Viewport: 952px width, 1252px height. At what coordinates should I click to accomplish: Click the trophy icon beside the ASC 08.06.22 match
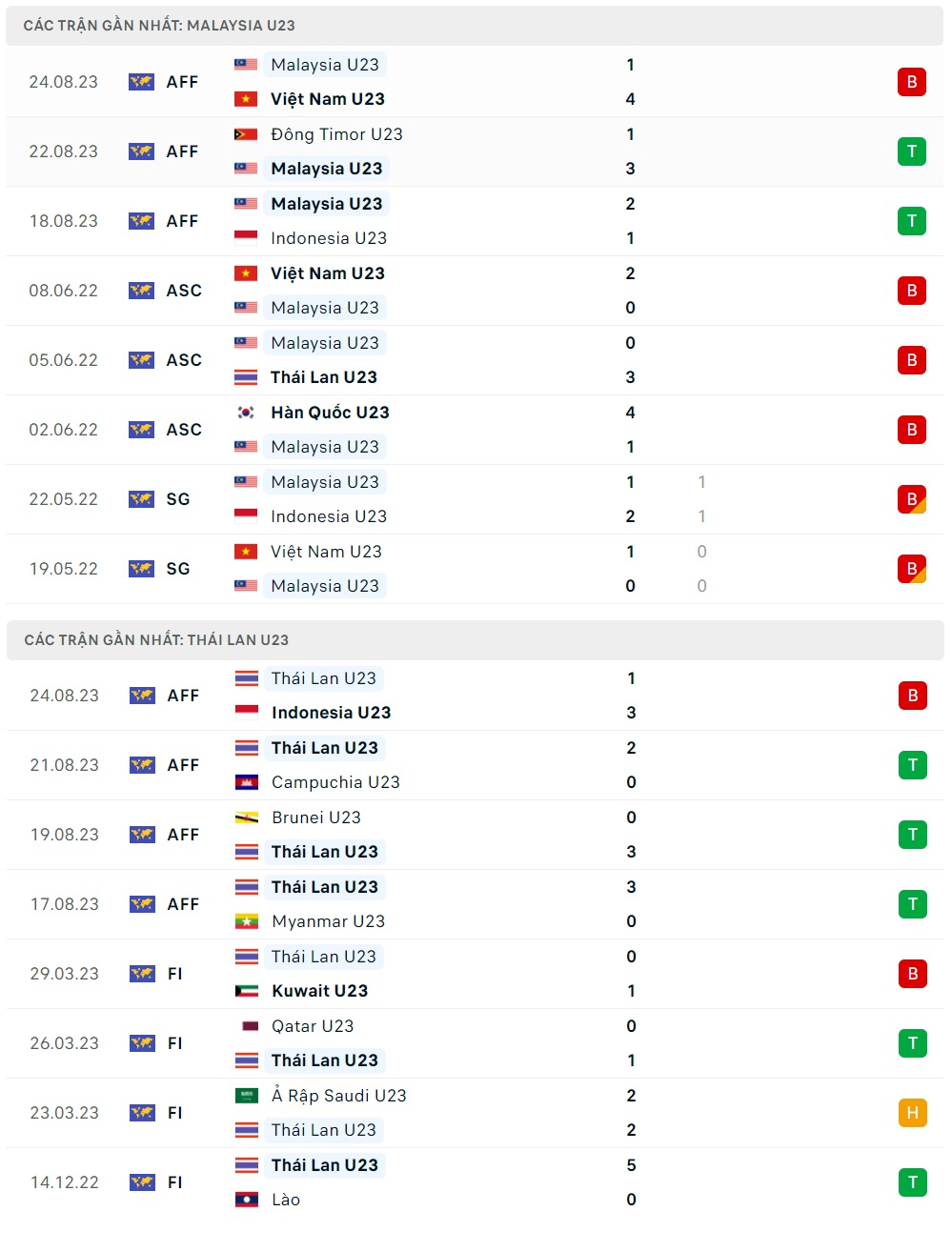pos(143,291)
